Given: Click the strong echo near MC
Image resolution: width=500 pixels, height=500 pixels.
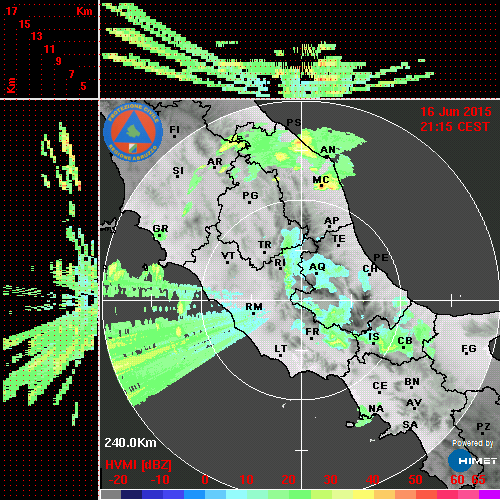Looking at the screenshot, I should tap(322, 186).
